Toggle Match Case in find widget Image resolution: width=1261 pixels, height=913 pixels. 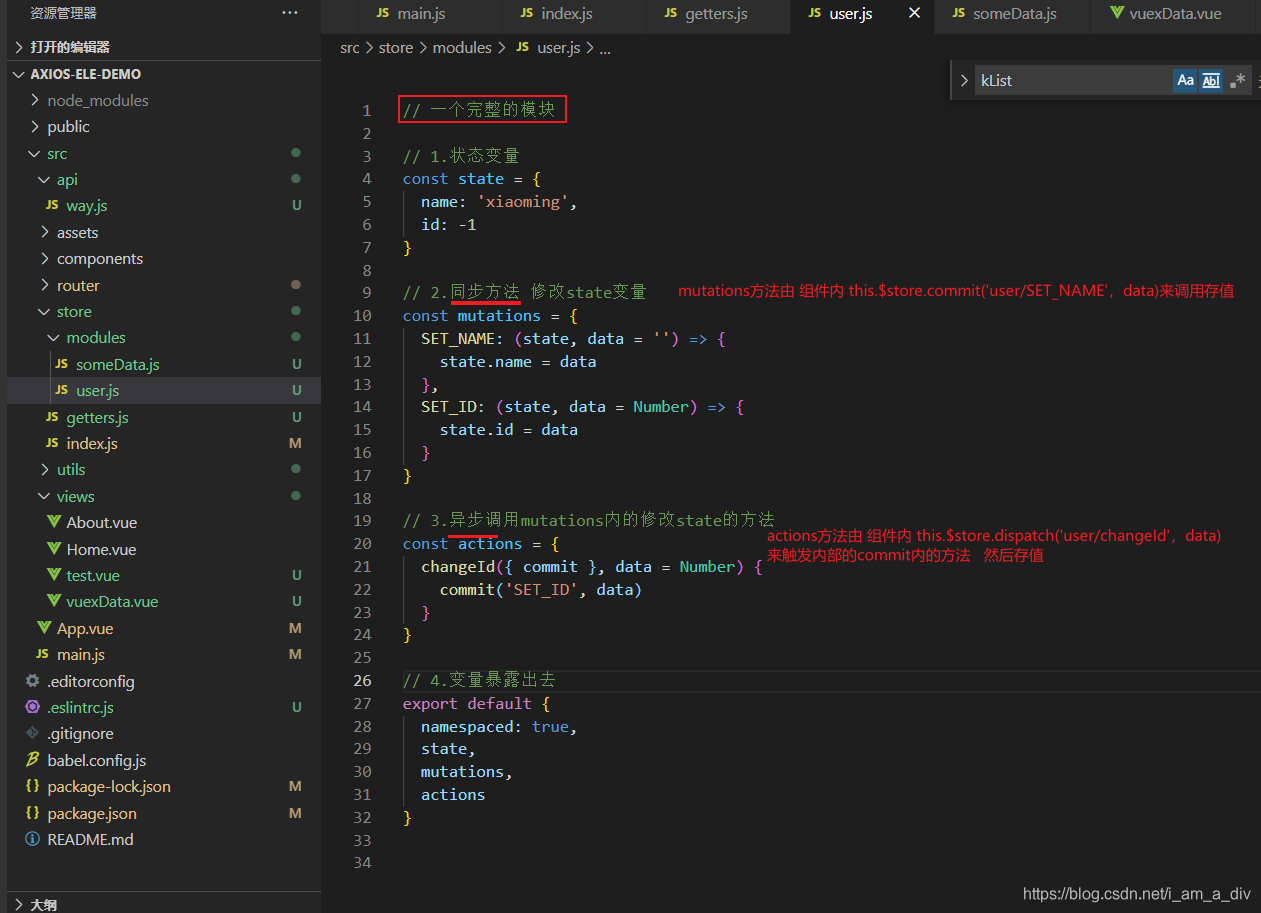[x=1185, y=81]
